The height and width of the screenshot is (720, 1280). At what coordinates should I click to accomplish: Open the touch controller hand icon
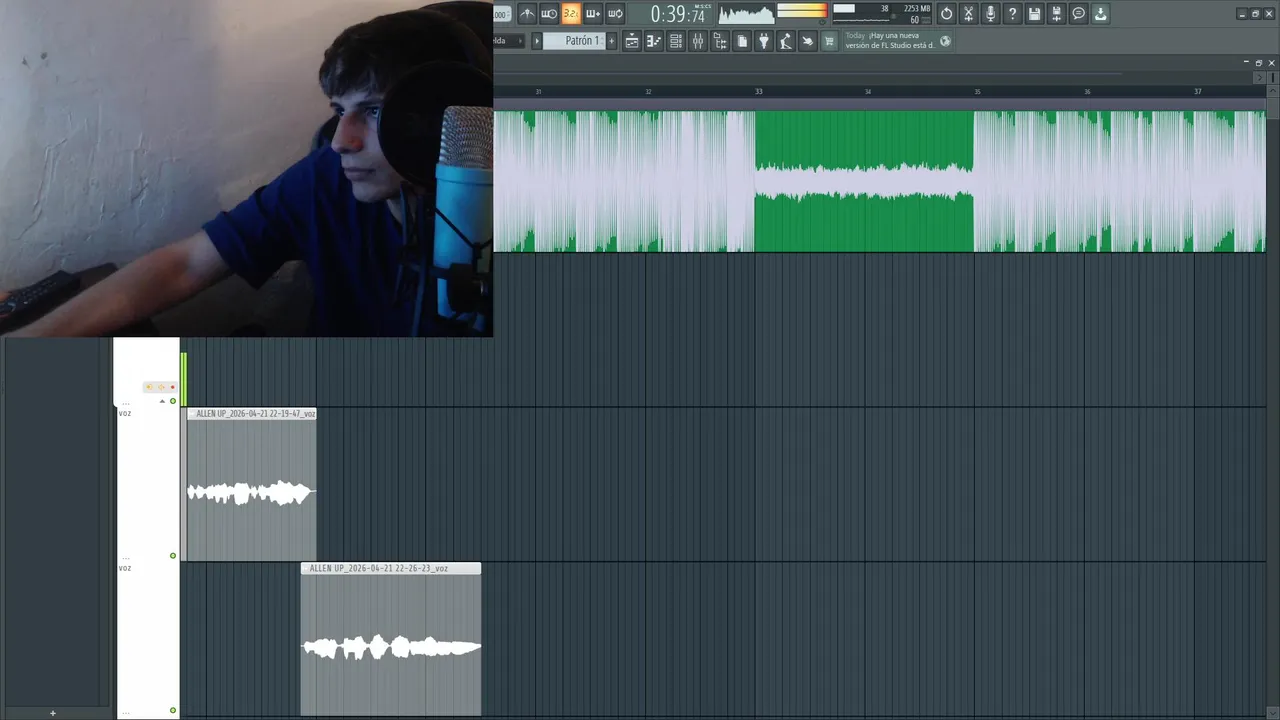point(808,41)
